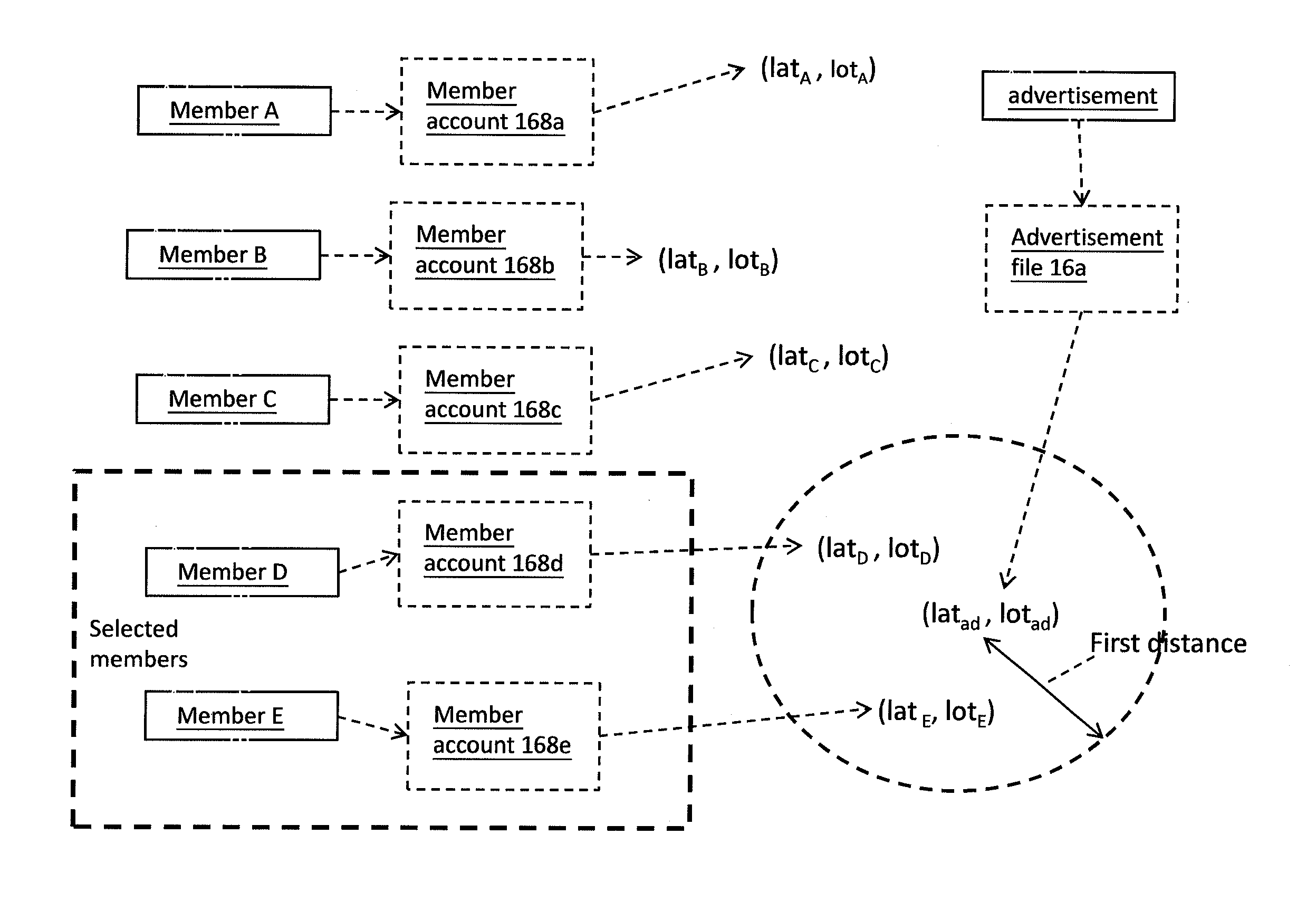Click the Member C account node
Viewport: 1316px width, 911px height.
coord(460,390)
